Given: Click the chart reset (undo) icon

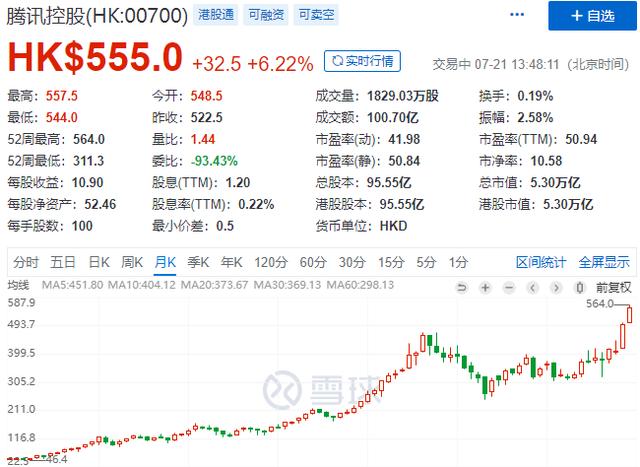Looking at the screenshot, I should tap(462, 288).
